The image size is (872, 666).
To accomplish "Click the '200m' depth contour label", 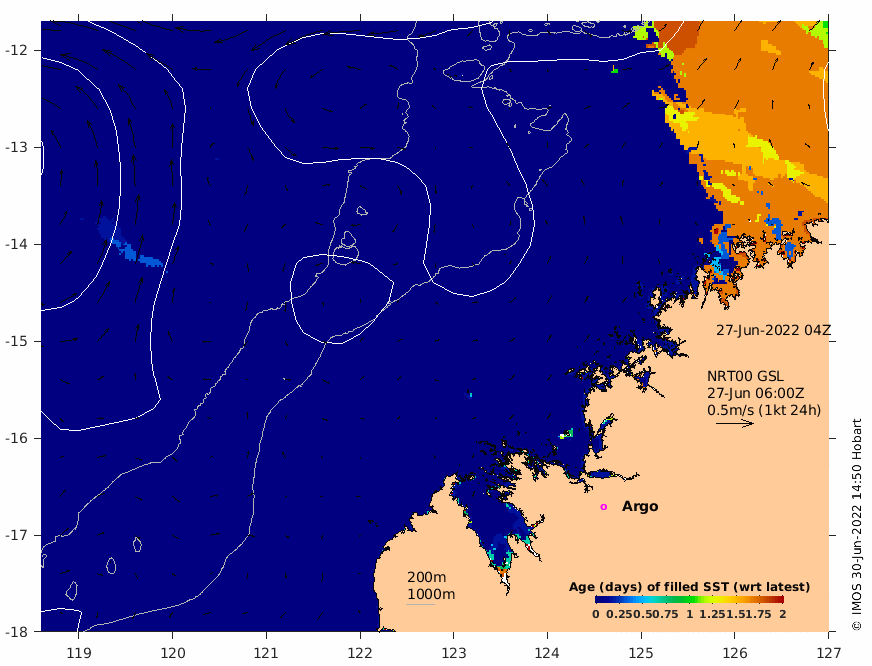I will point(427,578).
